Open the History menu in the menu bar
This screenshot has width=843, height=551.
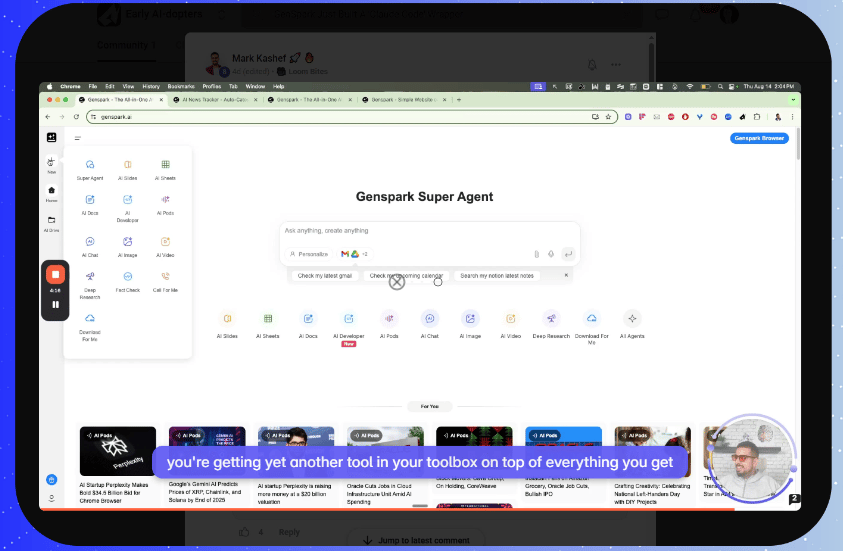tap(151, 87)
